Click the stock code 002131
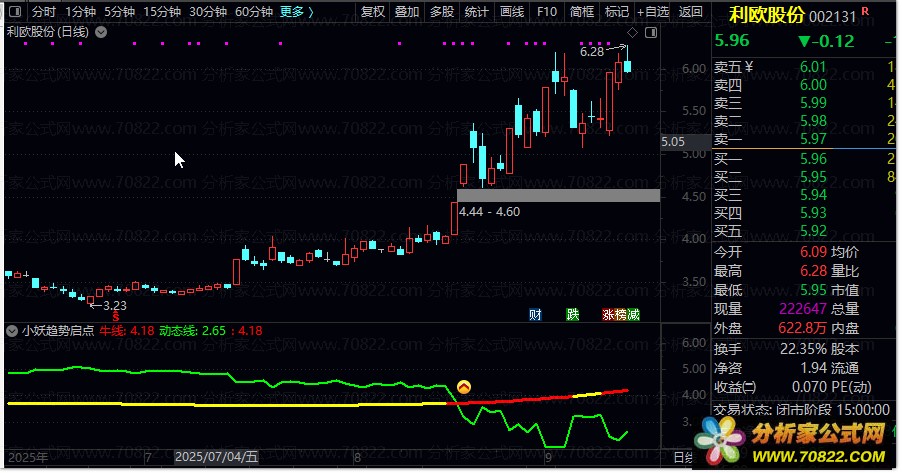The width and height of the screenshot is (902, 473). pyautogui.click(x=832, y=17)
